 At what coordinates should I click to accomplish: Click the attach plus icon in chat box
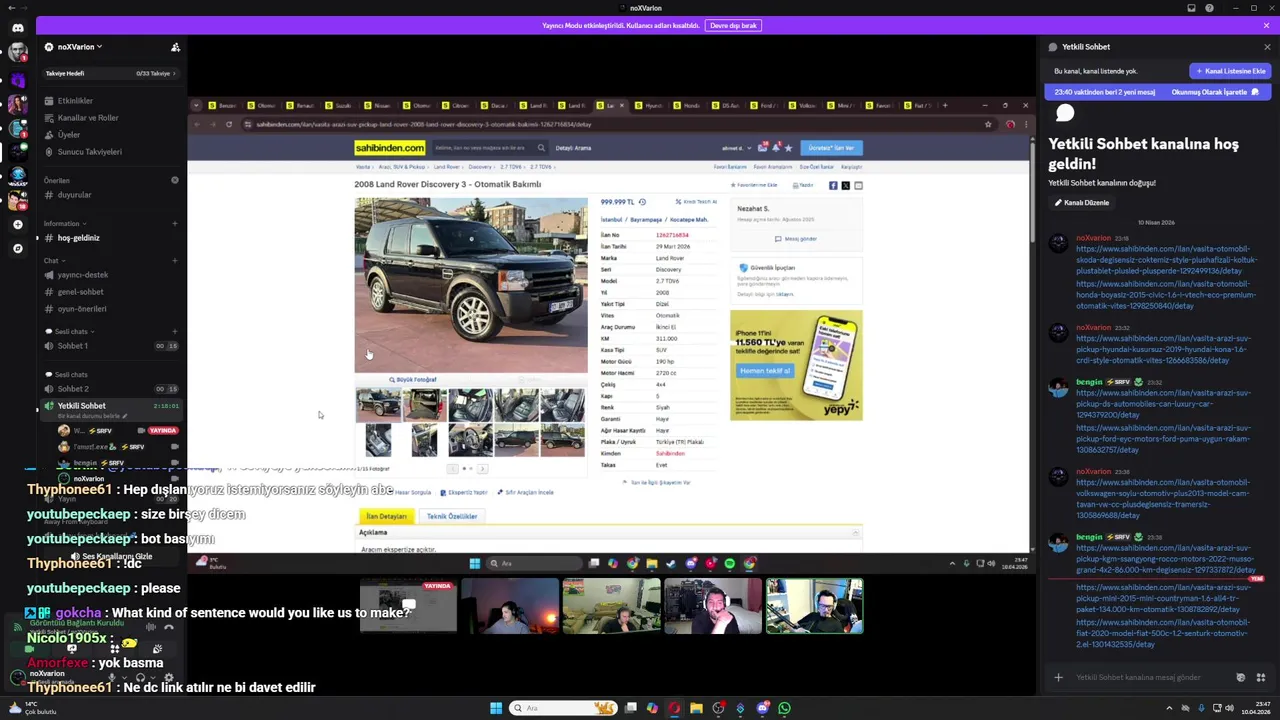point(1058,678)
